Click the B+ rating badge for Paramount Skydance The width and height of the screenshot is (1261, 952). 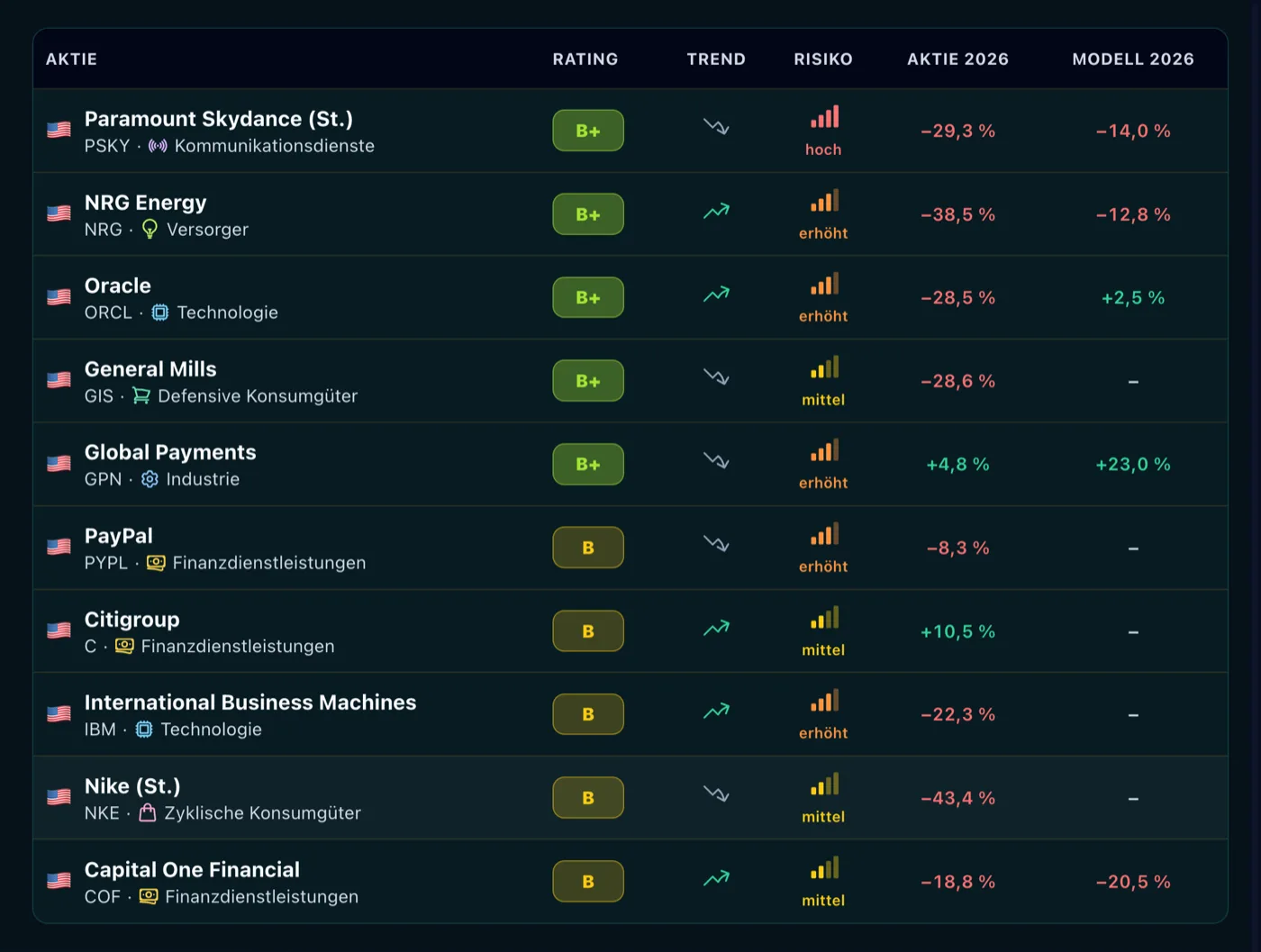(588, 131)
